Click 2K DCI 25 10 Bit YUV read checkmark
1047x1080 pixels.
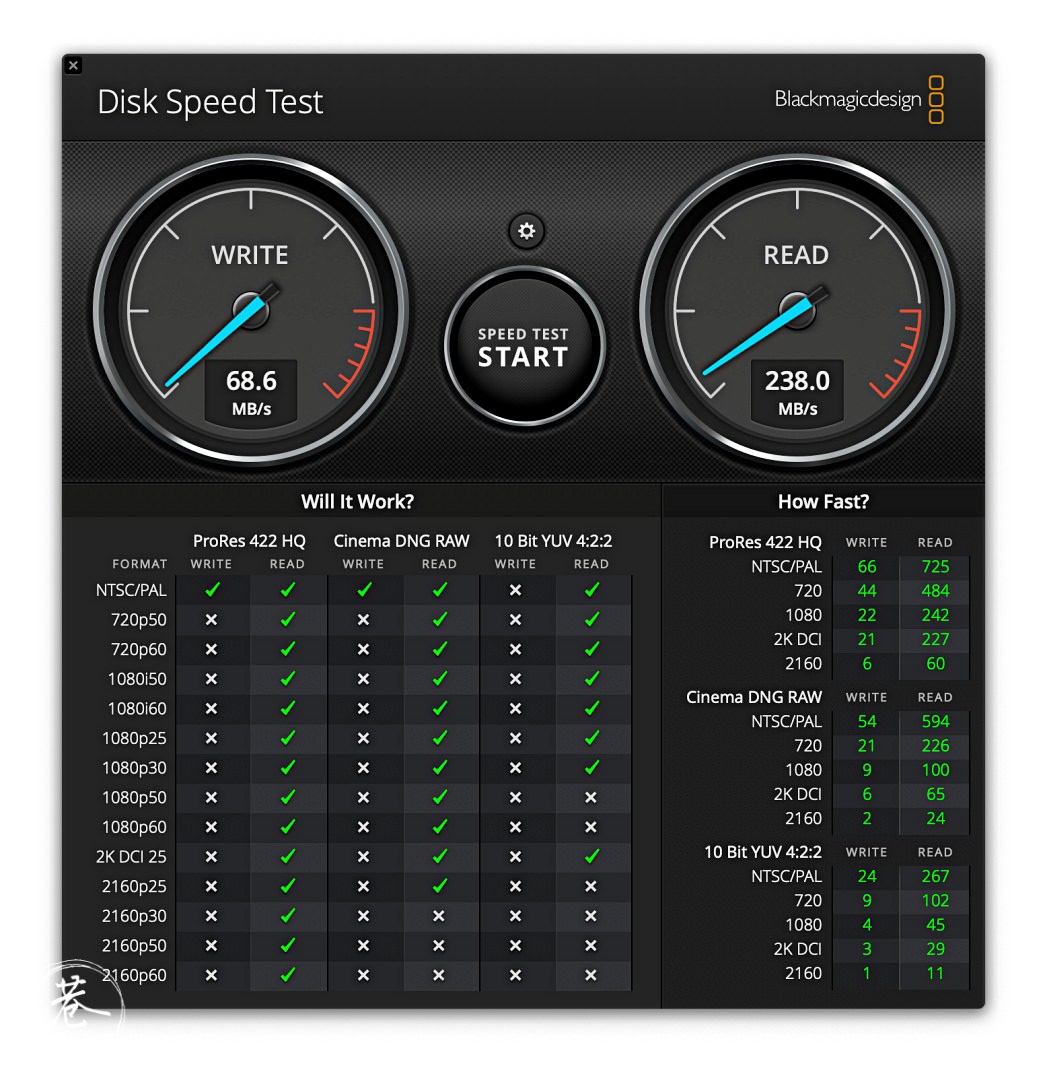point(591,857)
